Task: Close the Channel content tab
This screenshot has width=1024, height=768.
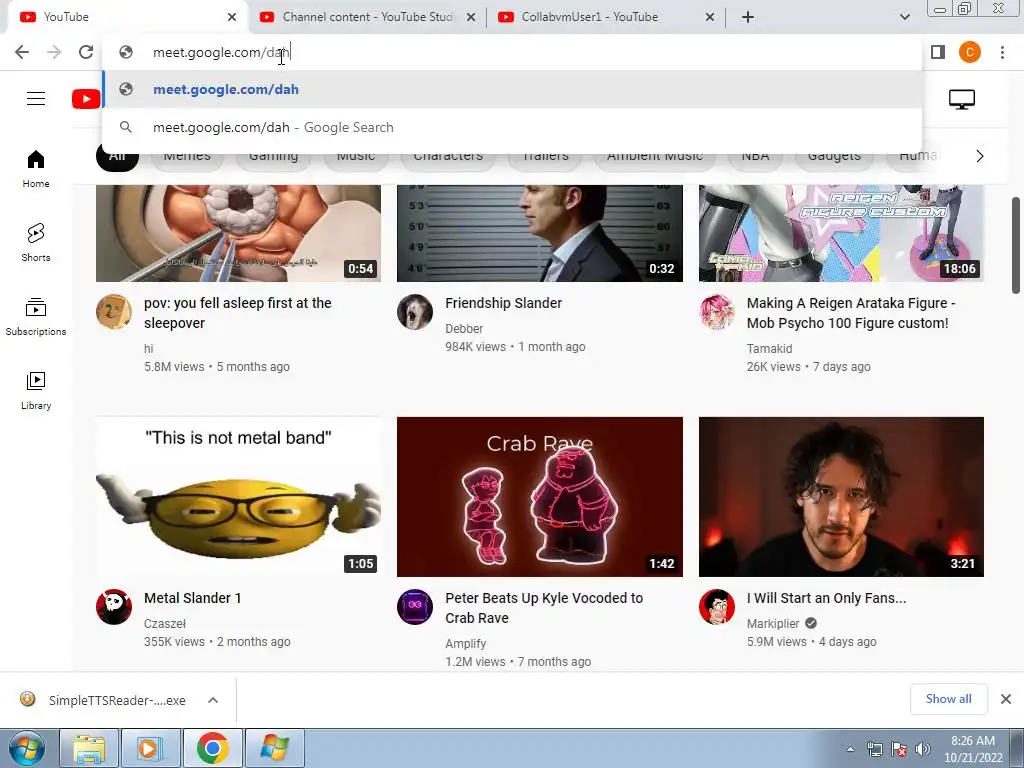Action: point(471,17)
